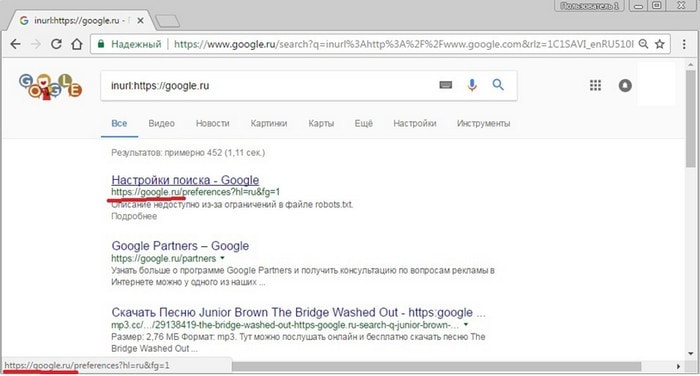Screen dimensions: 700x376
Task: Reload the page with refresh icon
Action: [56, 44]
